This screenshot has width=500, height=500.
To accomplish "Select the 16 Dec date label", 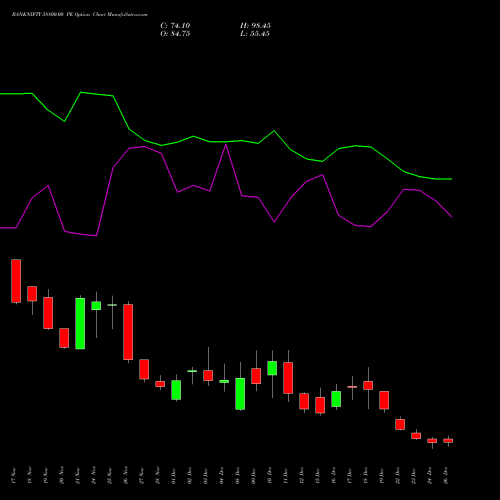I will (334, 475).
